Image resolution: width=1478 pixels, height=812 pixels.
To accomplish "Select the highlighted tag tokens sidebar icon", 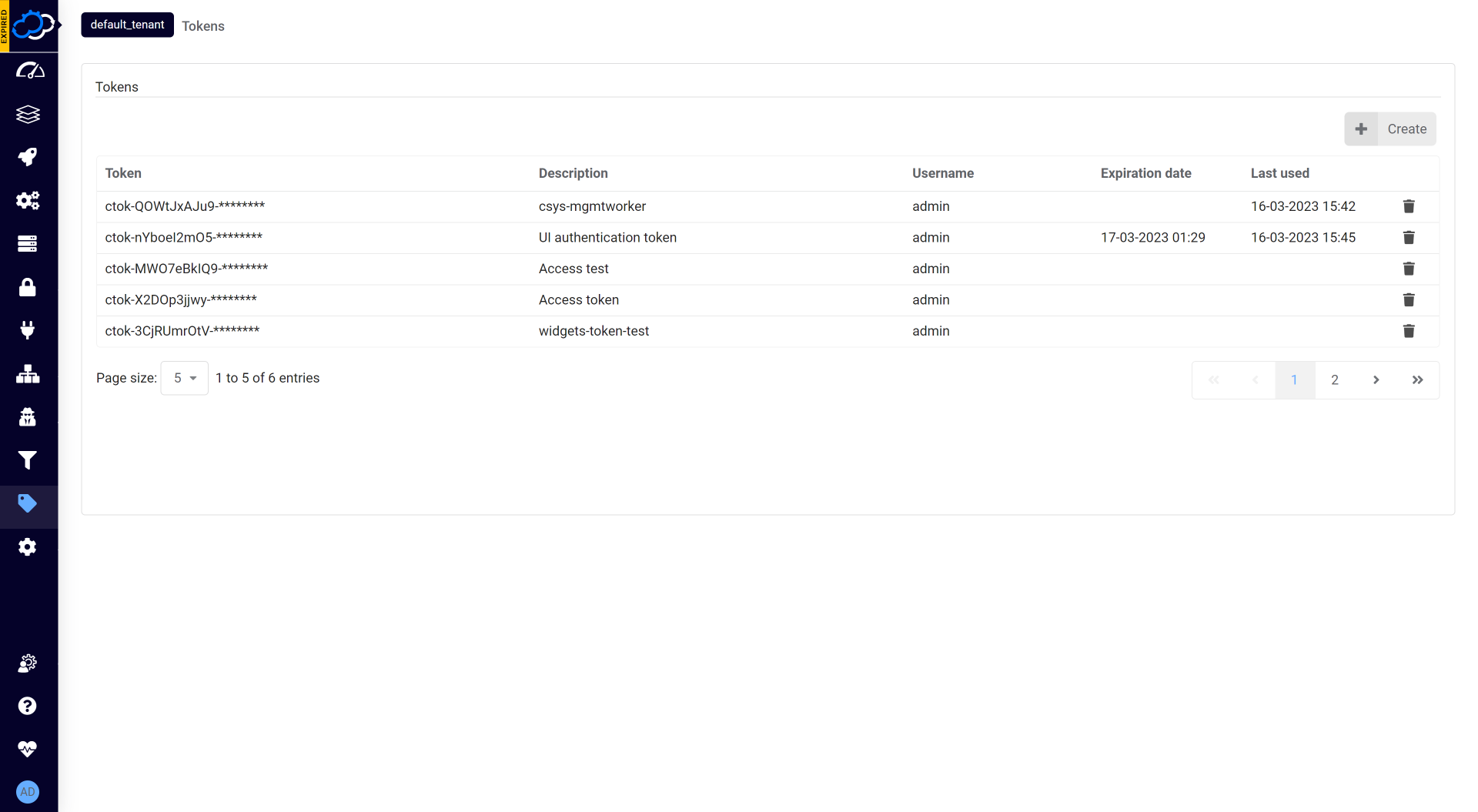I will point(28,503).
